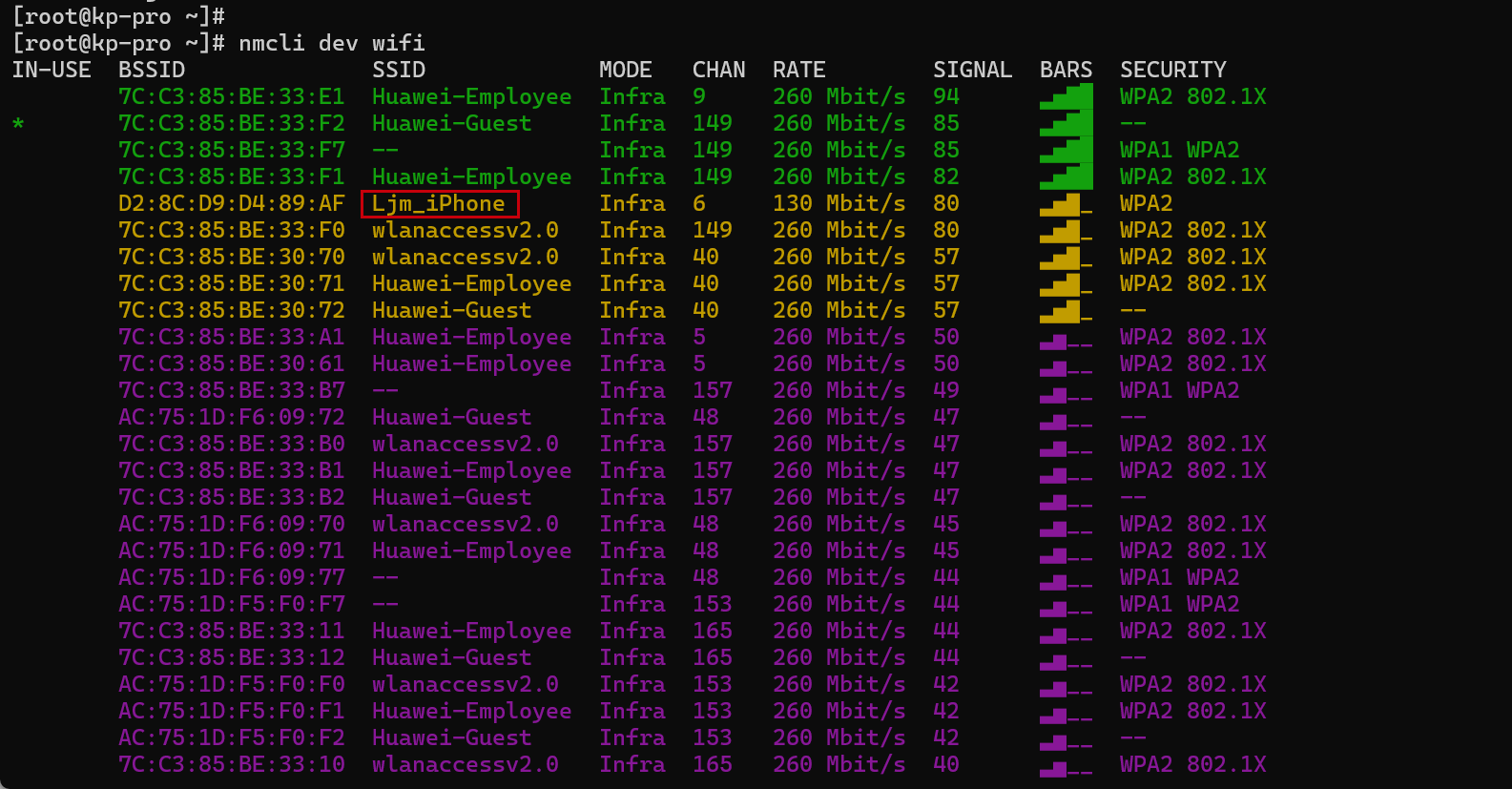Click Infra mode in the Ljm_iPhone row

[632, 203]
